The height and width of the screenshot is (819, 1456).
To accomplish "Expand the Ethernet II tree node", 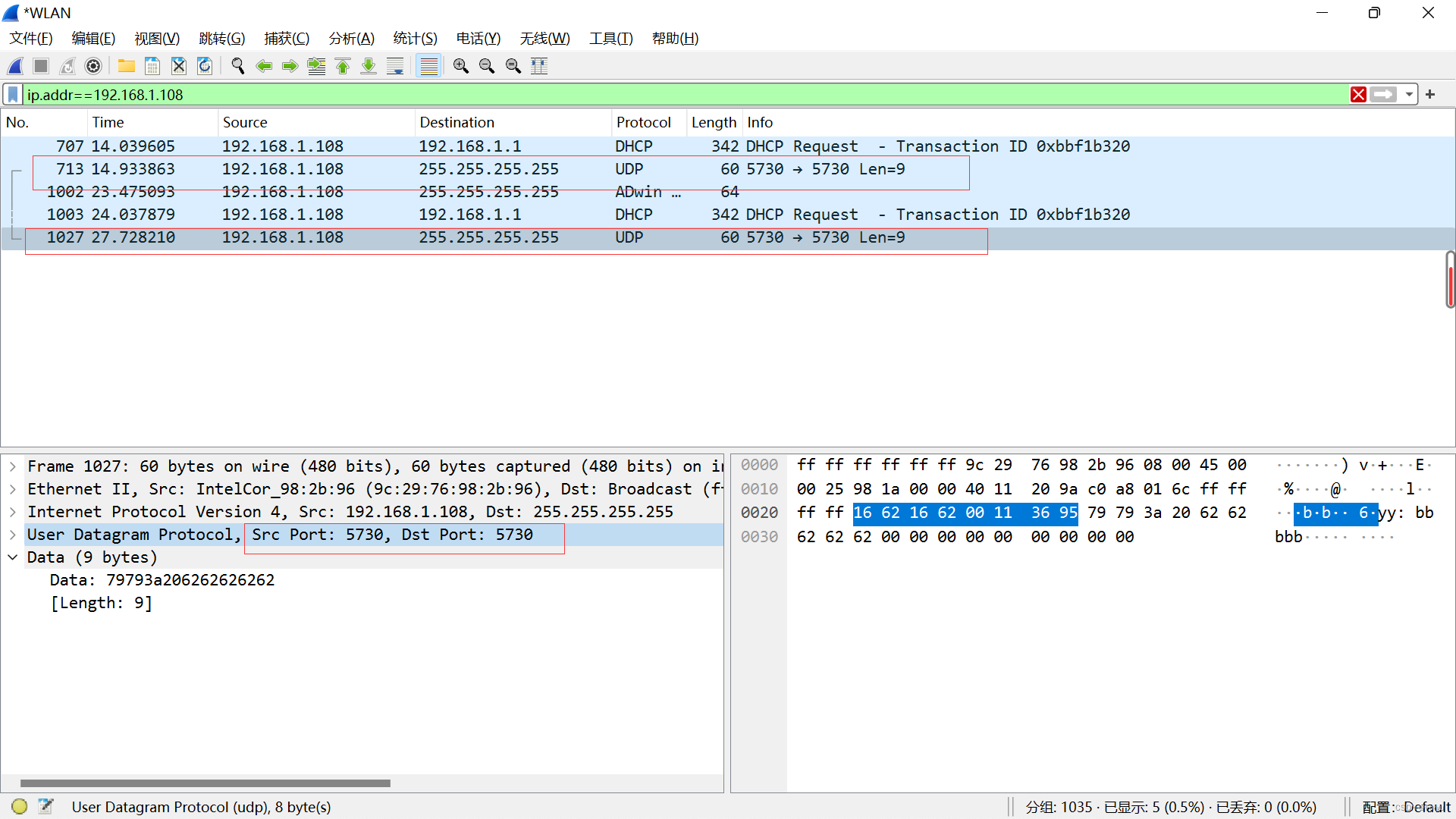I will (x=13, y=489).
